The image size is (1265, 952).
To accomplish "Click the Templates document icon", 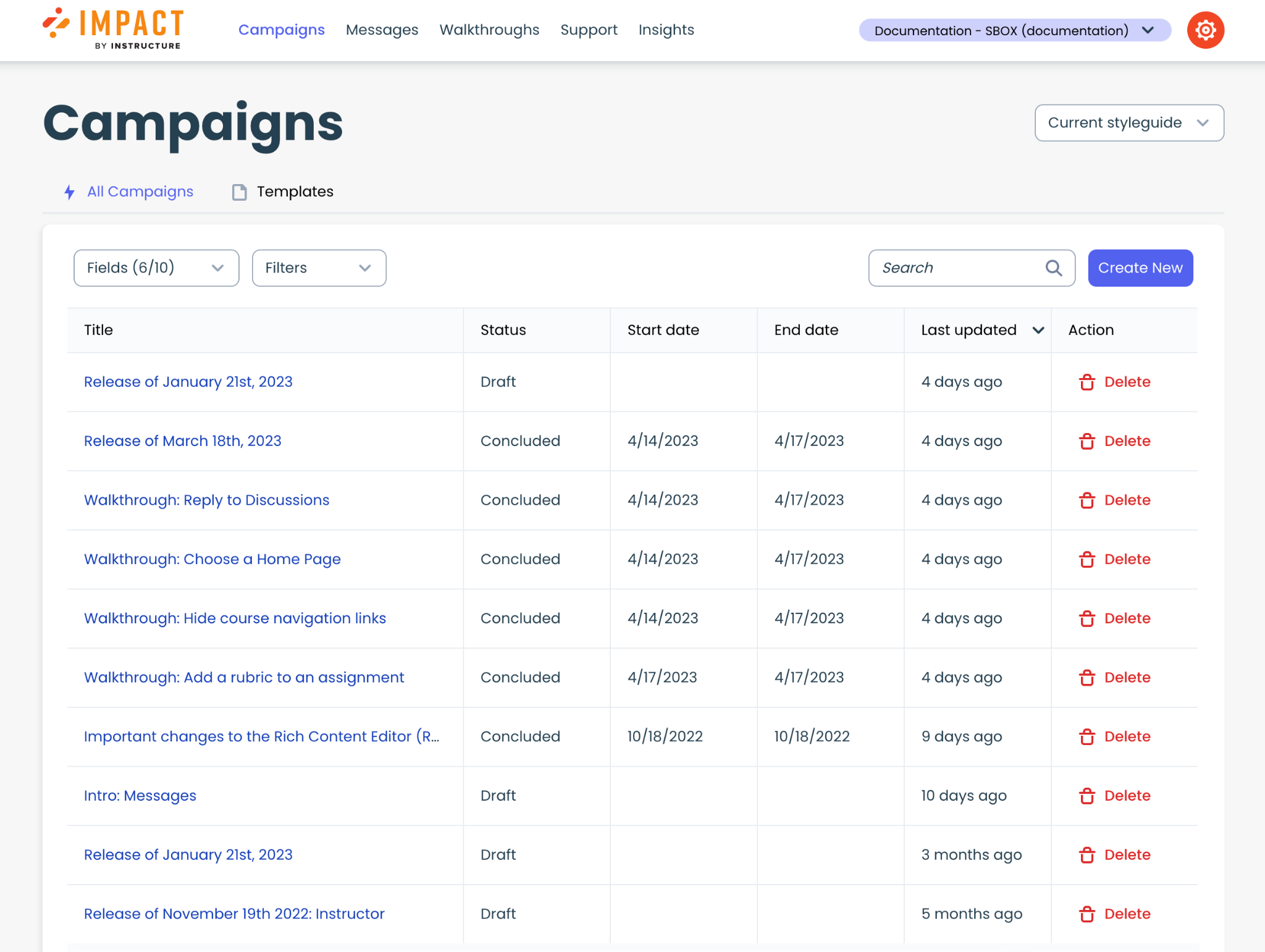I will 239,192.
